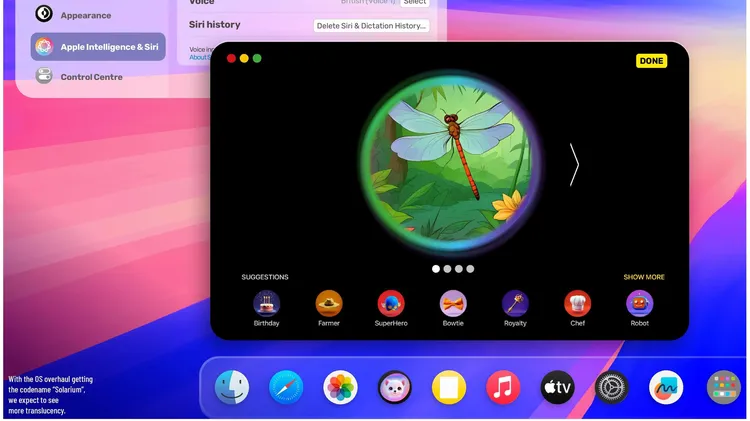Select the fourth page indicator dot
Screen dimensions: 750x421
point(470,269)
